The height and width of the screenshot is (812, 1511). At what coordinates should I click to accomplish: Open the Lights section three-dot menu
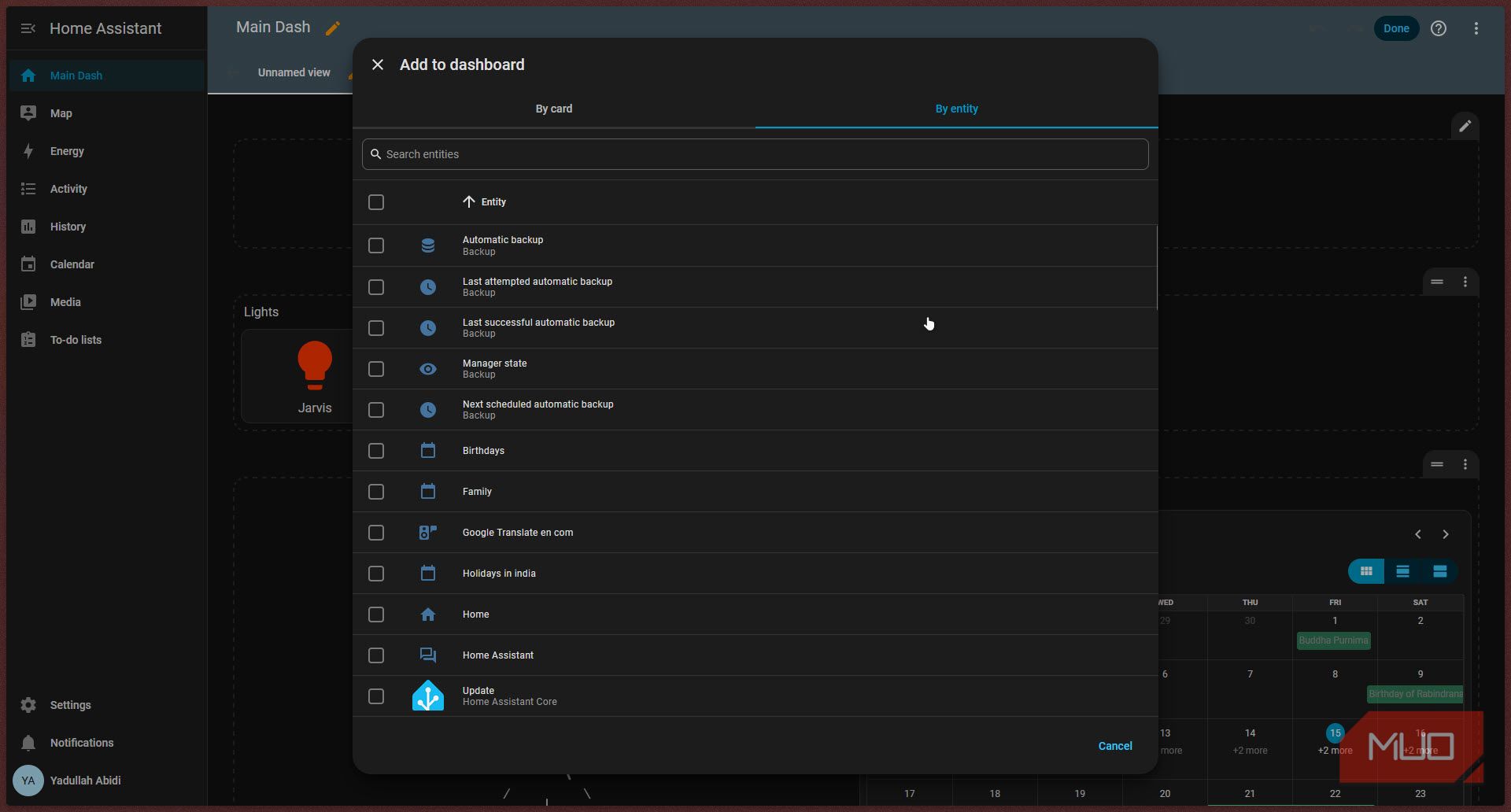click(x=1465, y=282)
